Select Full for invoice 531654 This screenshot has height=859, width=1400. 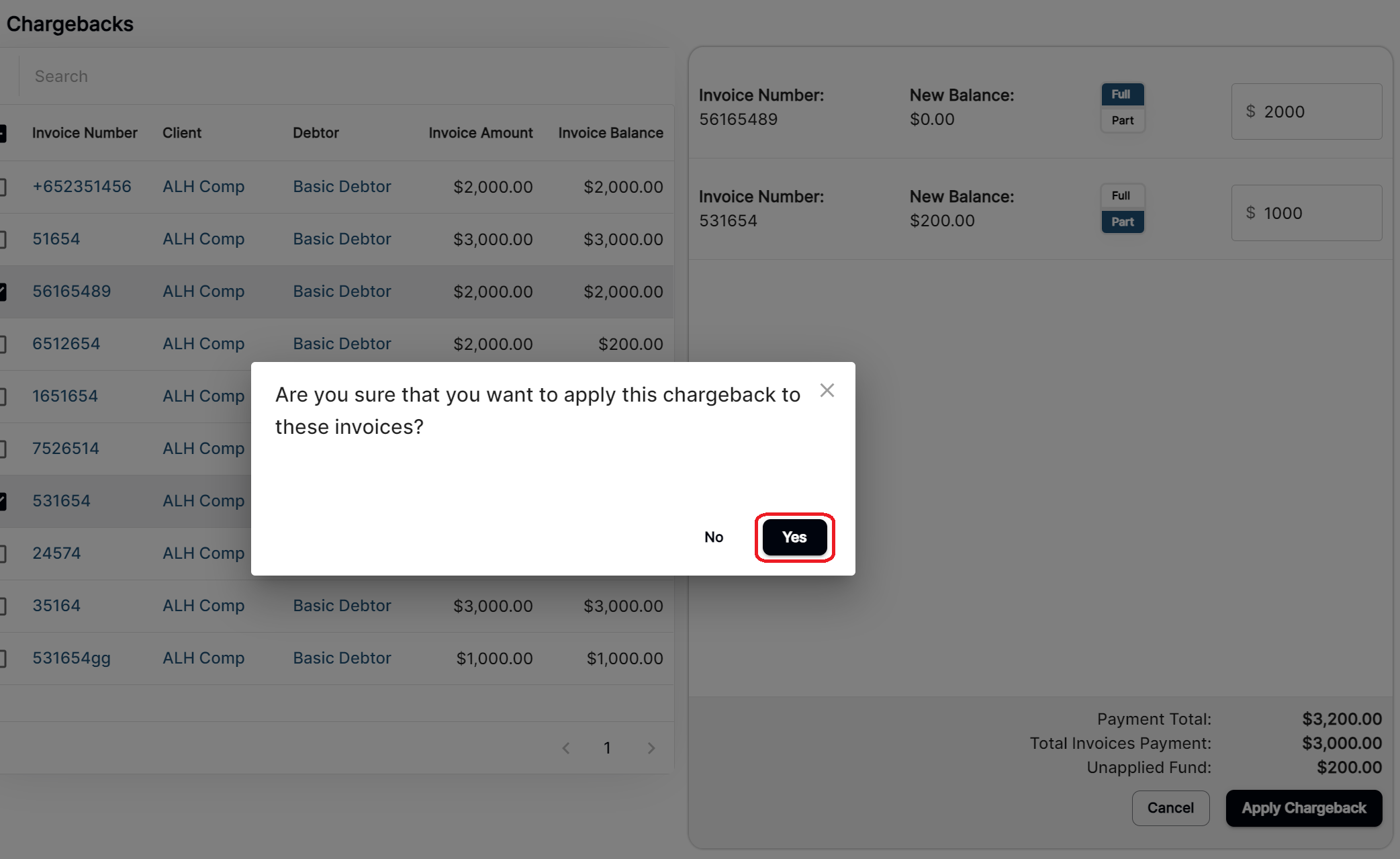pos(1122,196)
